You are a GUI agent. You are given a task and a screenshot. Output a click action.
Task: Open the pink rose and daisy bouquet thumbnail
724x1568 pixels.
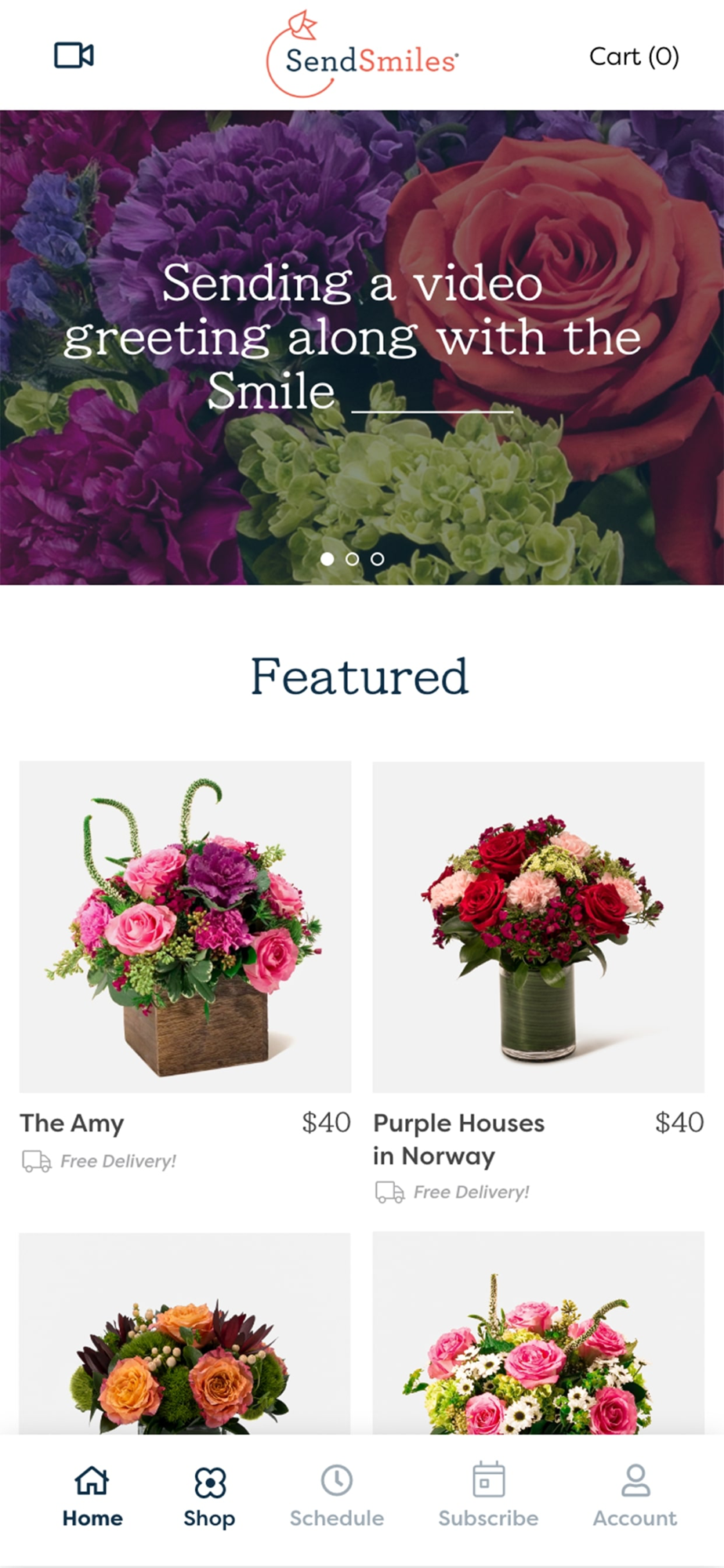coord(538,1334)
